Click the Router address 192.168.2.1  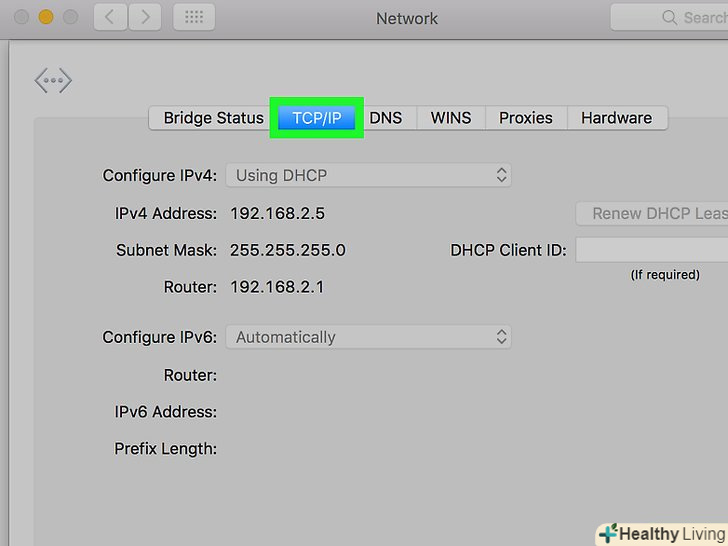click(277, 287)
